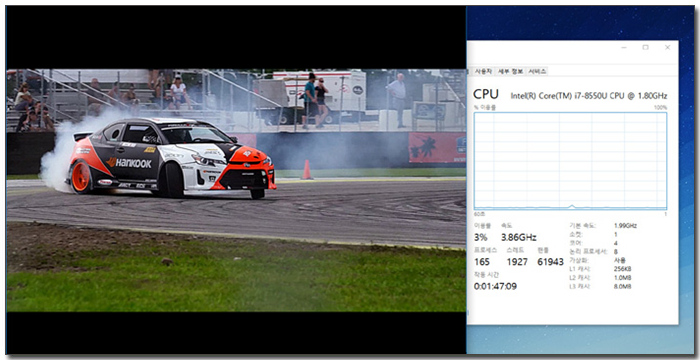The width and height of the screenshot is (700, 360).
Task: Click the L3 cache 8.0MB value
Action: 623,286
